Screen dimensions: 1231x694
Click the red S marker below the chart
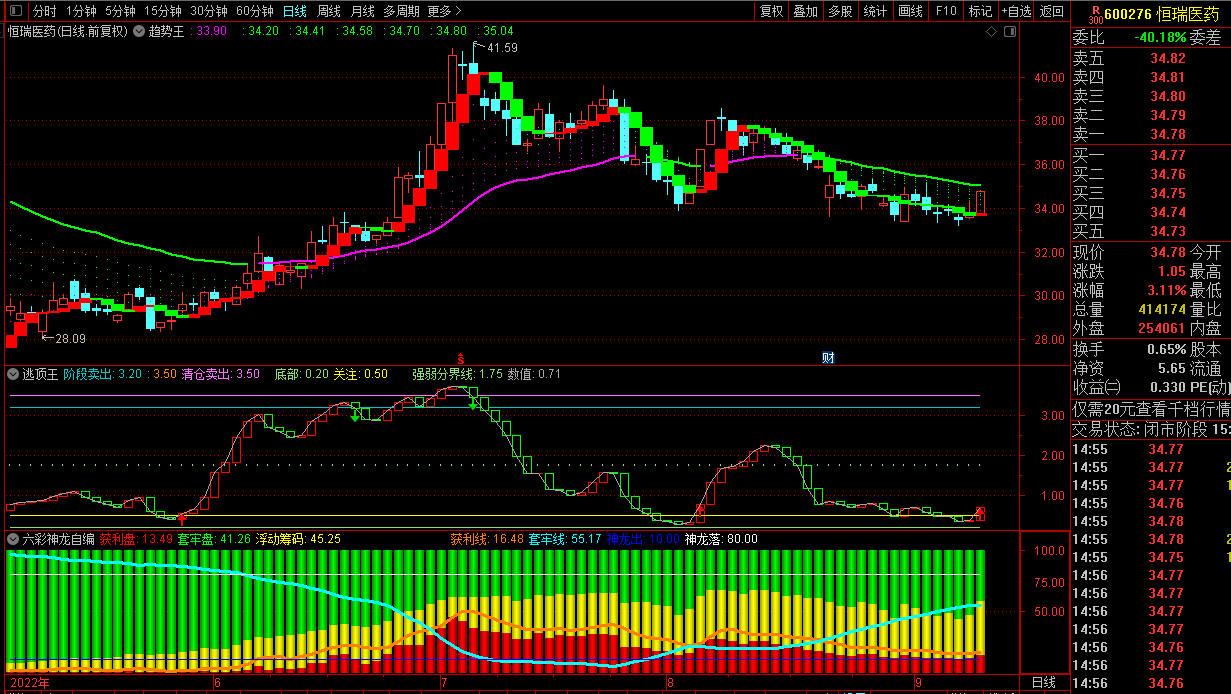click(x=461, y=358)
